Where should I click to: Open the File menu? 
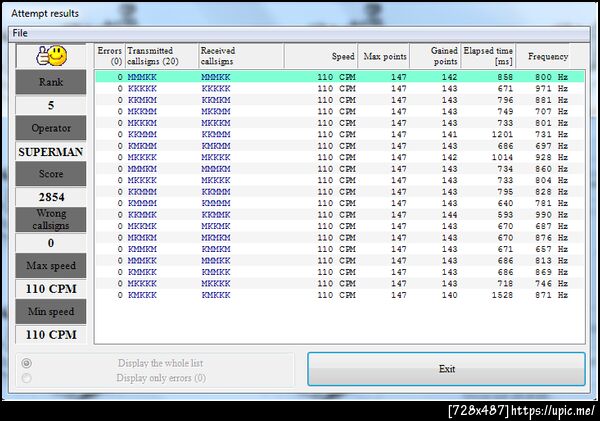(20, 33)
